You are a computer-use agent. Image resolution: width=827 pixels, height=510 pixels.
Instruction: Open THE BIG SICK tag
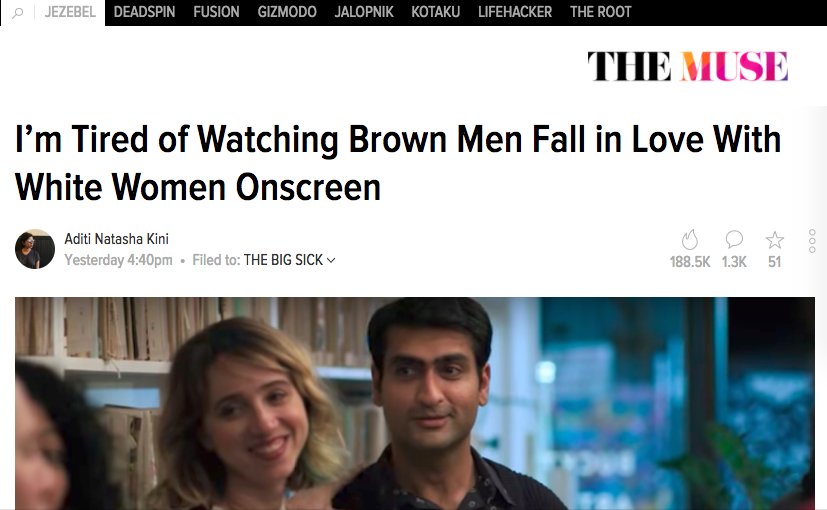283,260
